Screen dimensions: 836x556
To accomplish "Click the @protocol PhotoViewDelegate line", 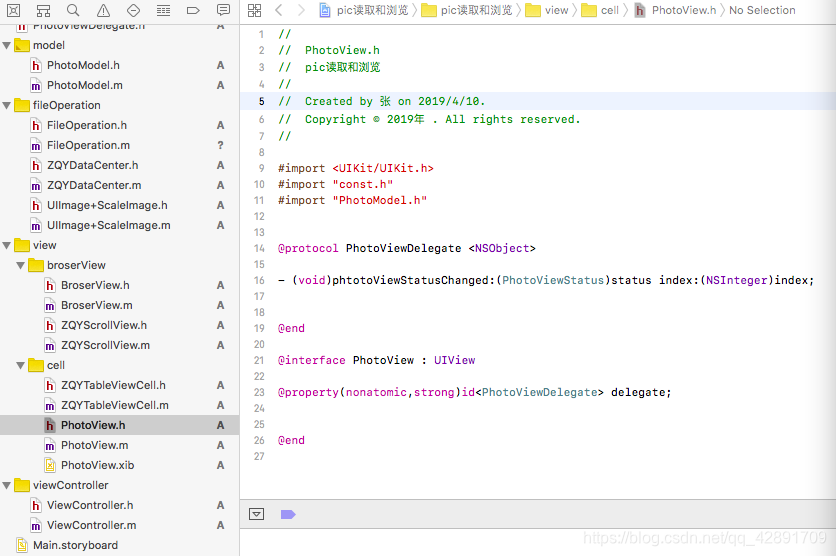I will coord(407,248).
